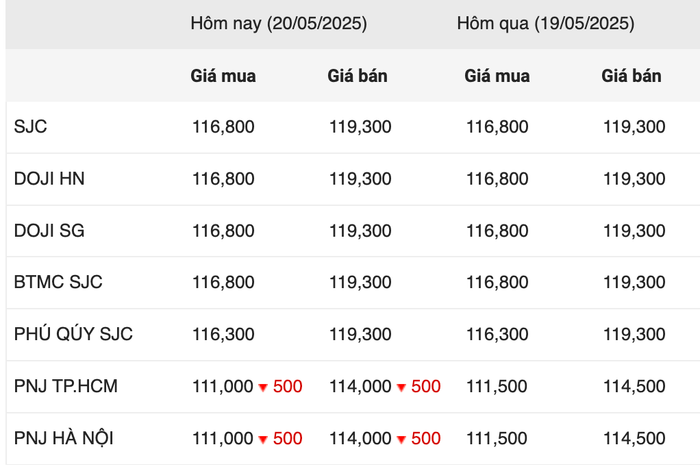Select the PHÚ QÚY SJC row label

[73, 334]
